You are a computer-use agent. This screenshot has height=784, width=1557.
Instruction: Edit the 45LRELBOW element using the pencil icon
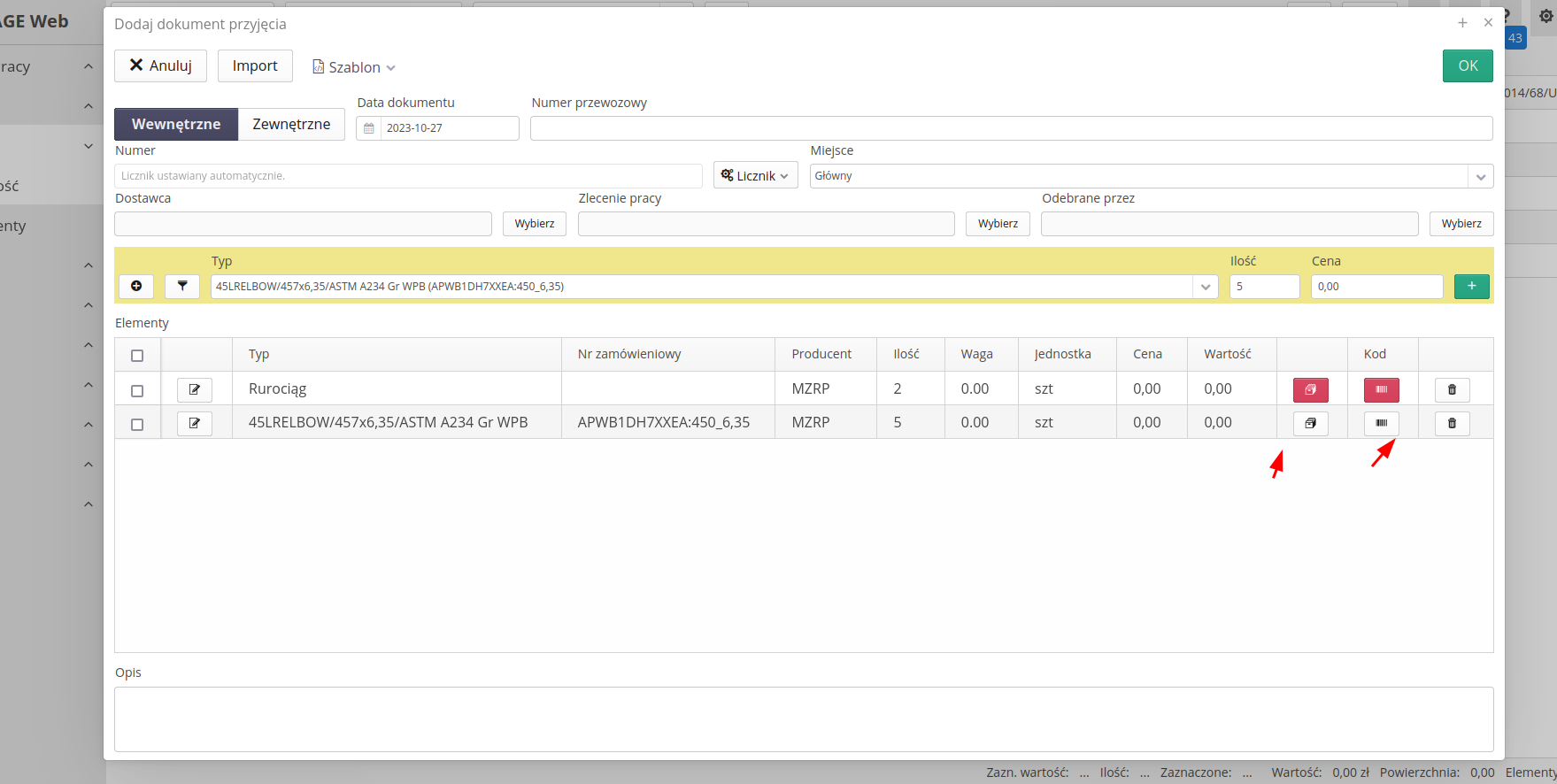(194, 423)
